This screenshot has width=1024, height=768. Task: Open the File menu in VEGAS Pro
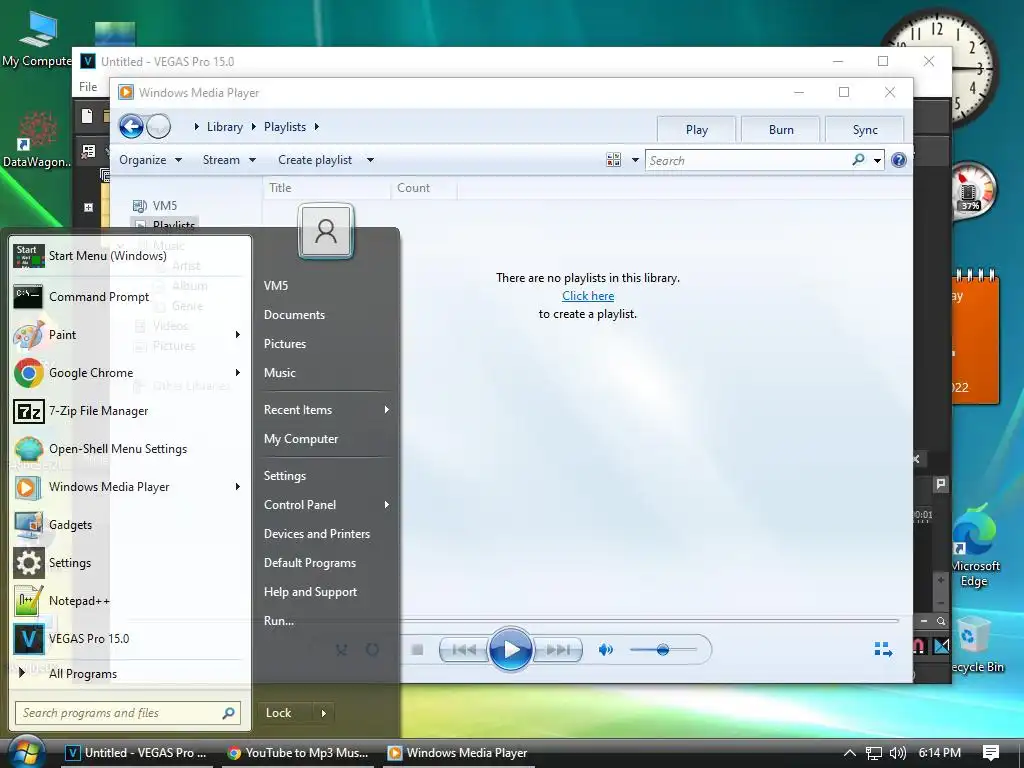(x=88, y=86)
